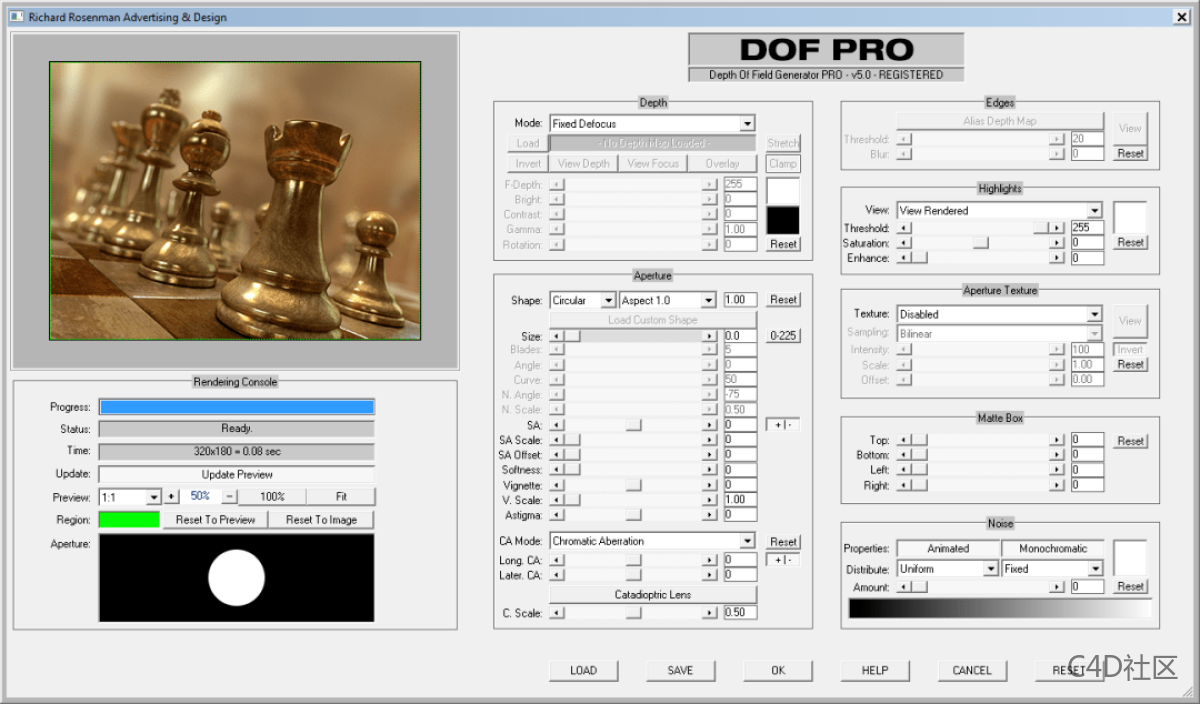The height and width of the screenshot is (704, 1200).
Task: Change the aperture Shape from Circular
Action: [x=582, y=299]
